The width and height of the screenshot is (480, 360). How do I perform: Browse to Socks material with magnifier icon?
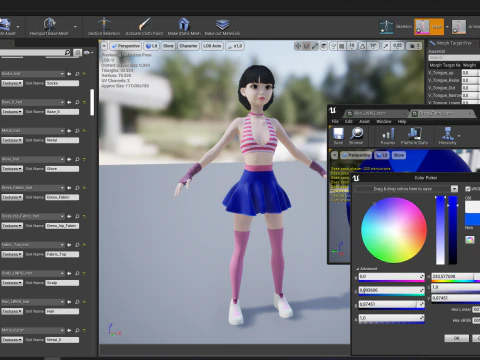[x=77, y=74]
